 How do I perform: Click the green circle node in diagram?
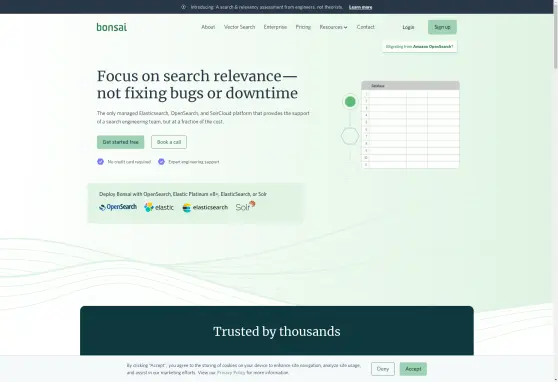(x=350, y=102)
